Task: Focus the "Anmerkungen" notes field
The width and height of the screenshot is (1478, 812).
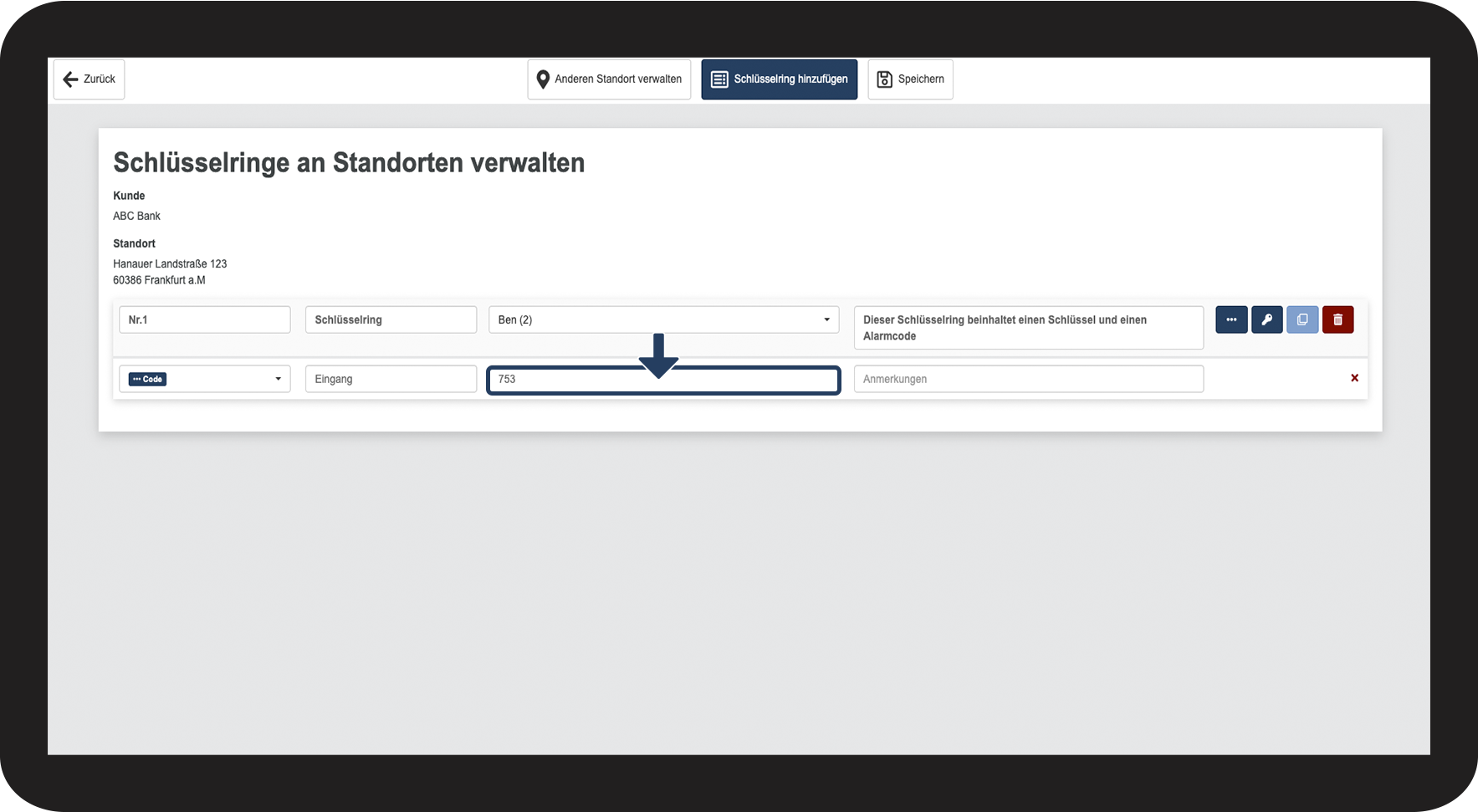Action: 1028,379
